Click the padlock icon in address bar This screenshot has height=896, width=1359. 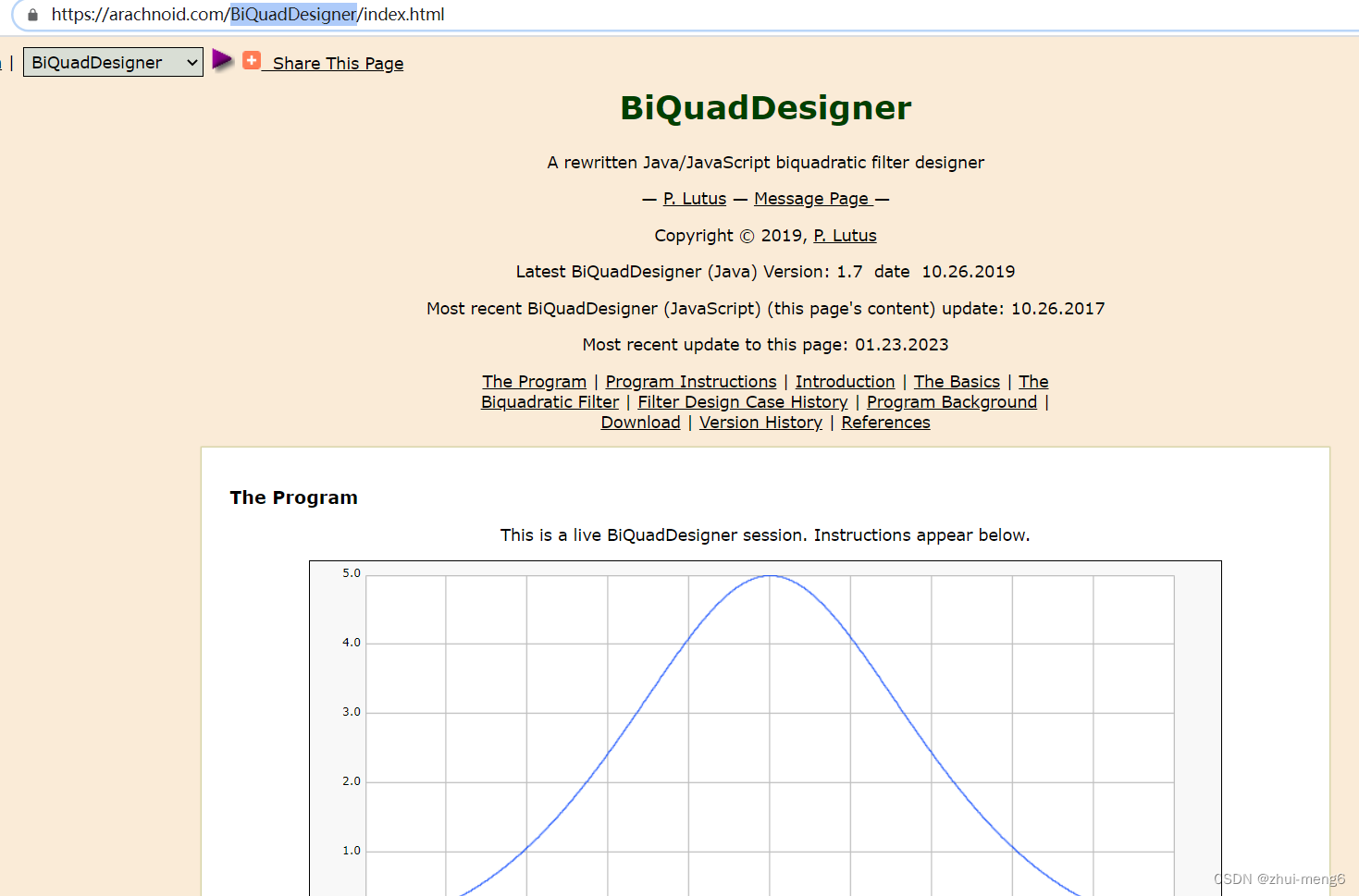[x=32, y=15]
